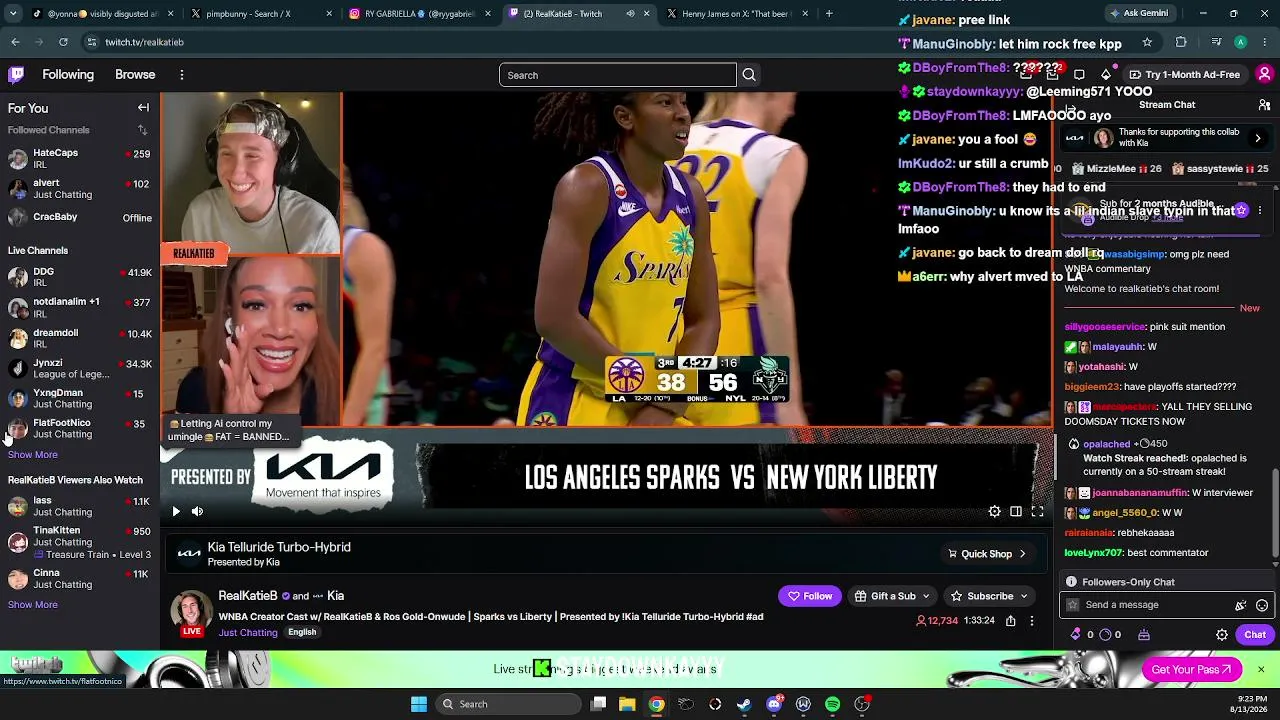1280x720 pixels.
Task: Bookmark this page with the star icon
Action: [x=1147, y=42]
